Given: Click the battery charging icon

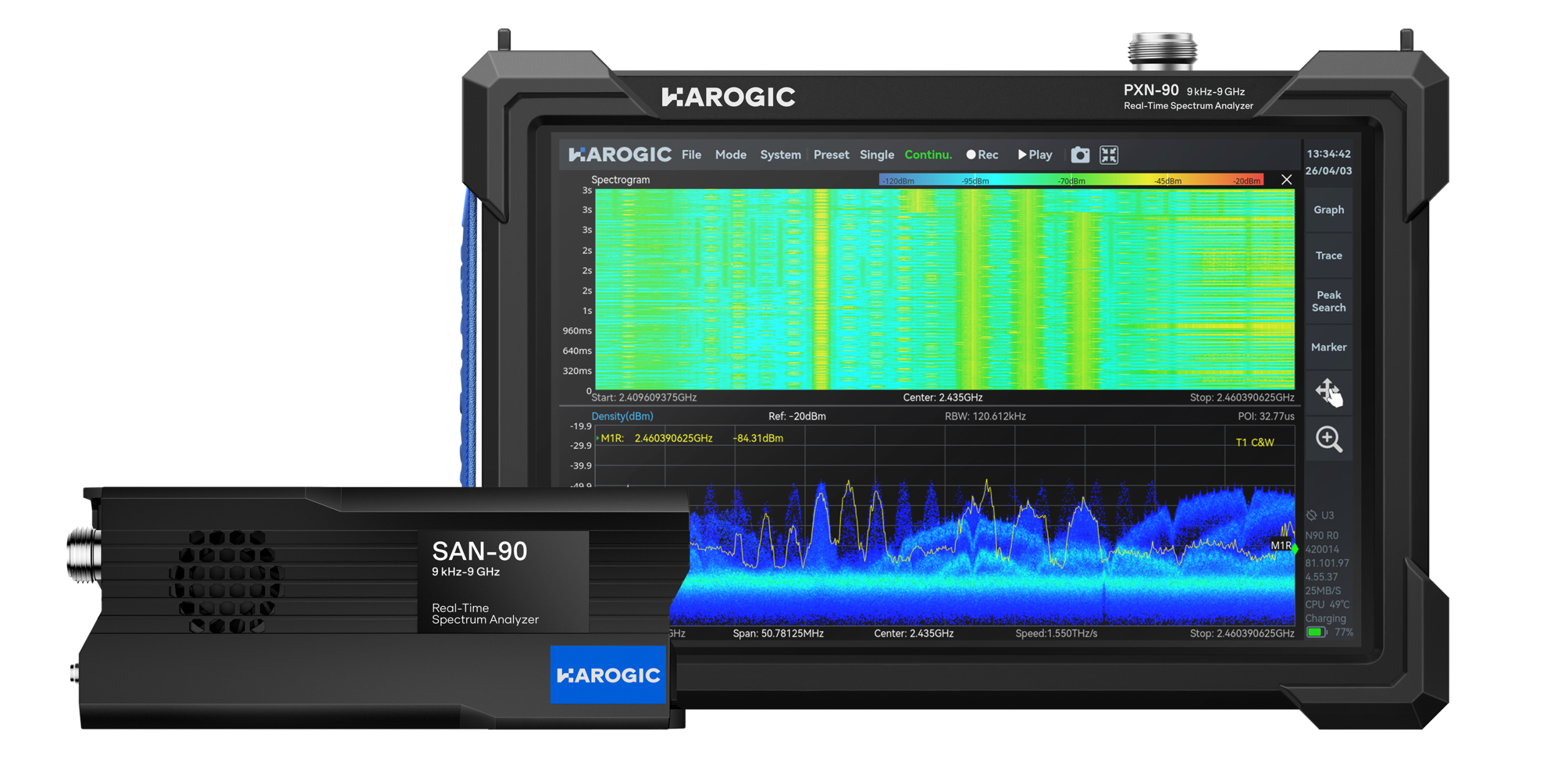Looking at the screenshot, I should [x=1315, y=631].
